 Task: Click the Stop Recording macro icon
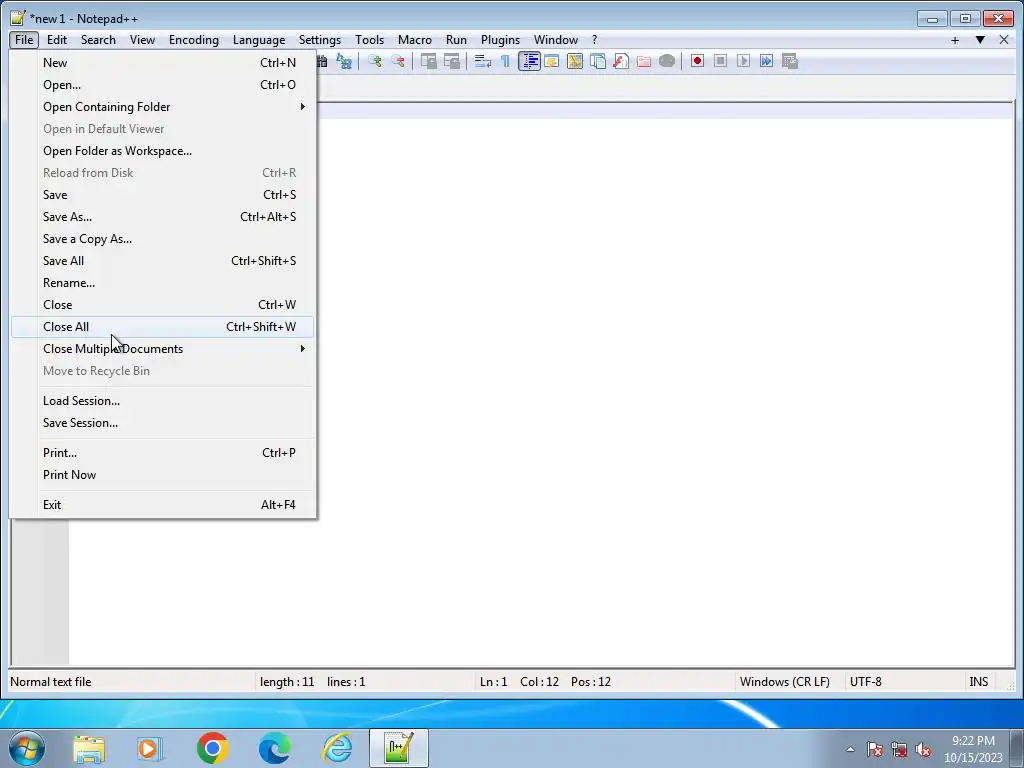coord(720,61)
